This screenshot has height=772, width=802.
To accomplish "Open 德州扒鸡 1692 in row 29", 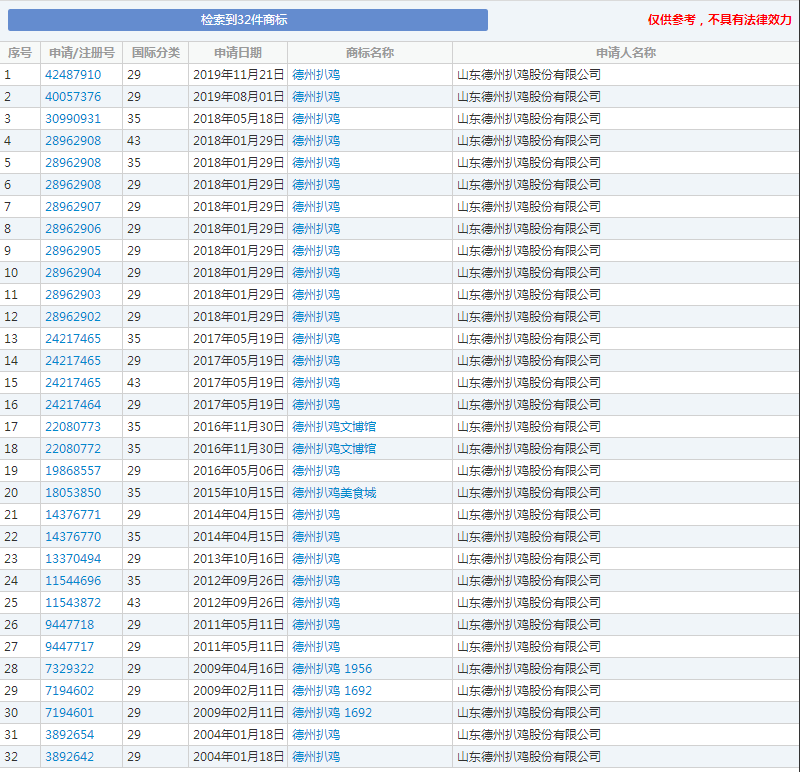I will tap(332, 691).
